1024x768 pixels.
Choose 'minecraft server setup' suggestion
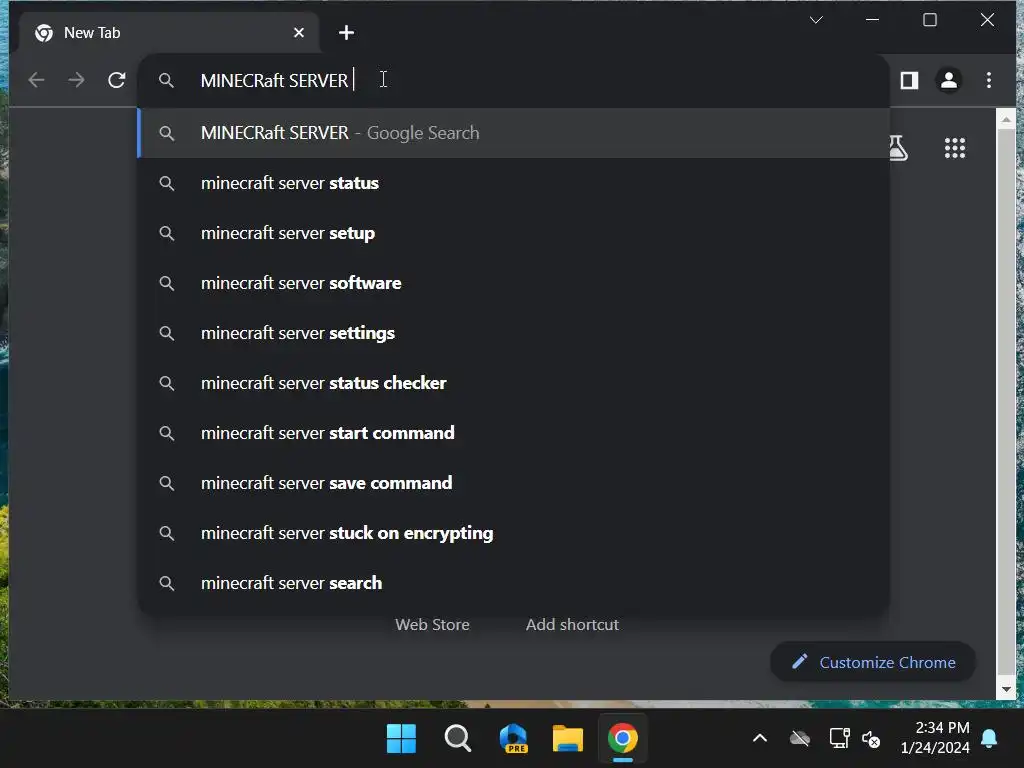click(513, 233)
